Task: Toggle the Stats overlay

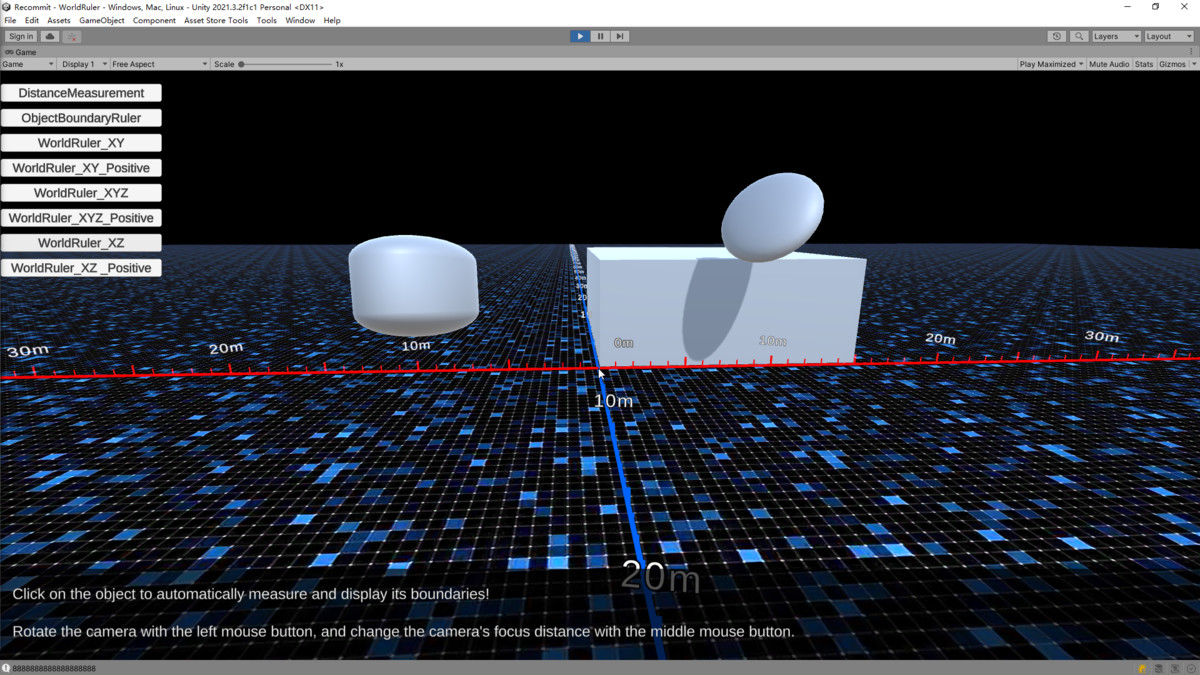Action: coord(1144,64)
